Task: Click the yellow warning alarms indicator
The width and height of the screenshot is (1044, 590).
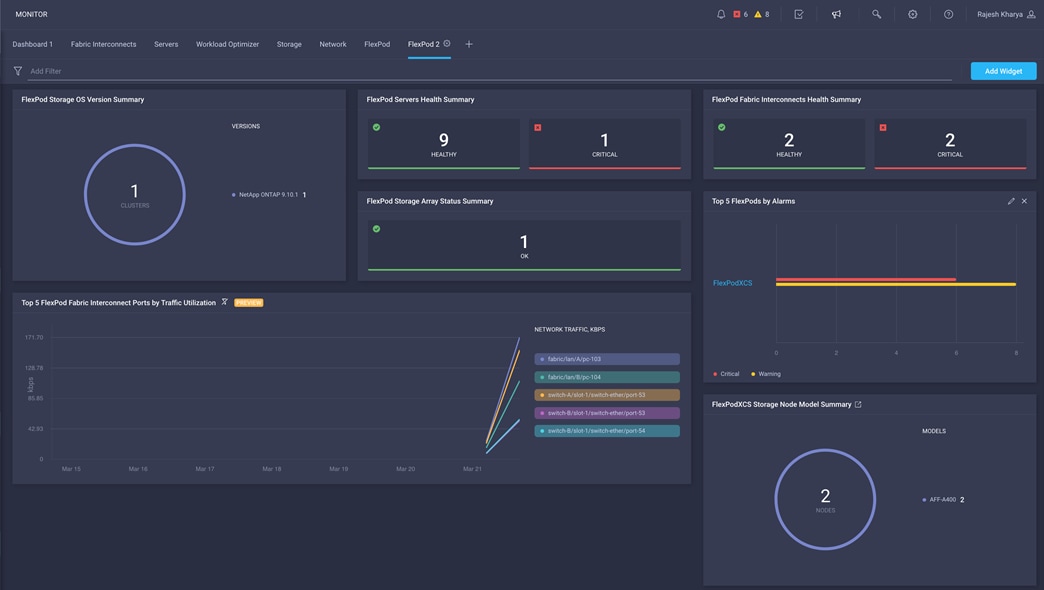Action: tap(762, 14)
